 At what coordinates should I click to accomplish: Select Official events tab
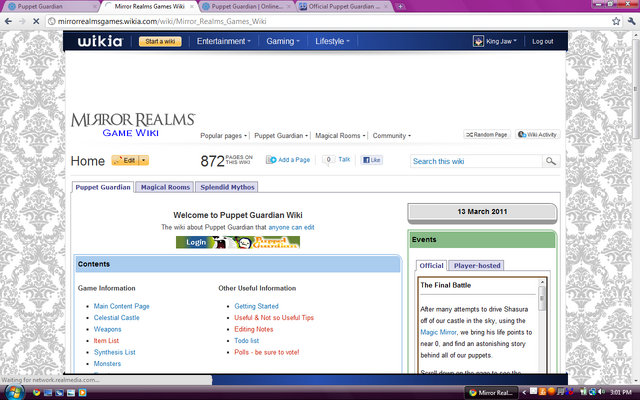coord(431,265)
